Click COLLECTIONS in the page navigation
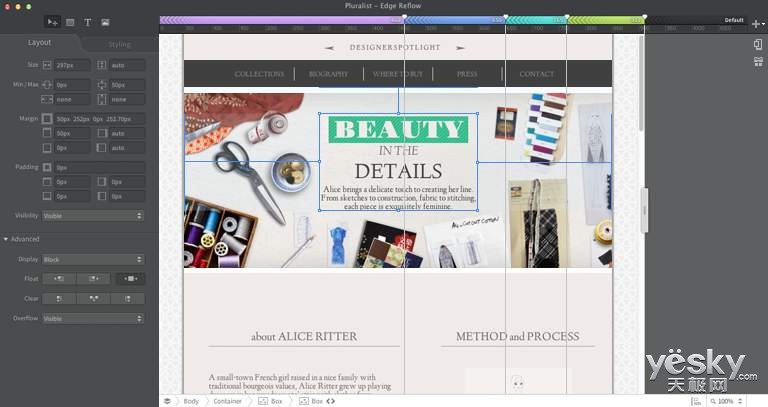 259,74
